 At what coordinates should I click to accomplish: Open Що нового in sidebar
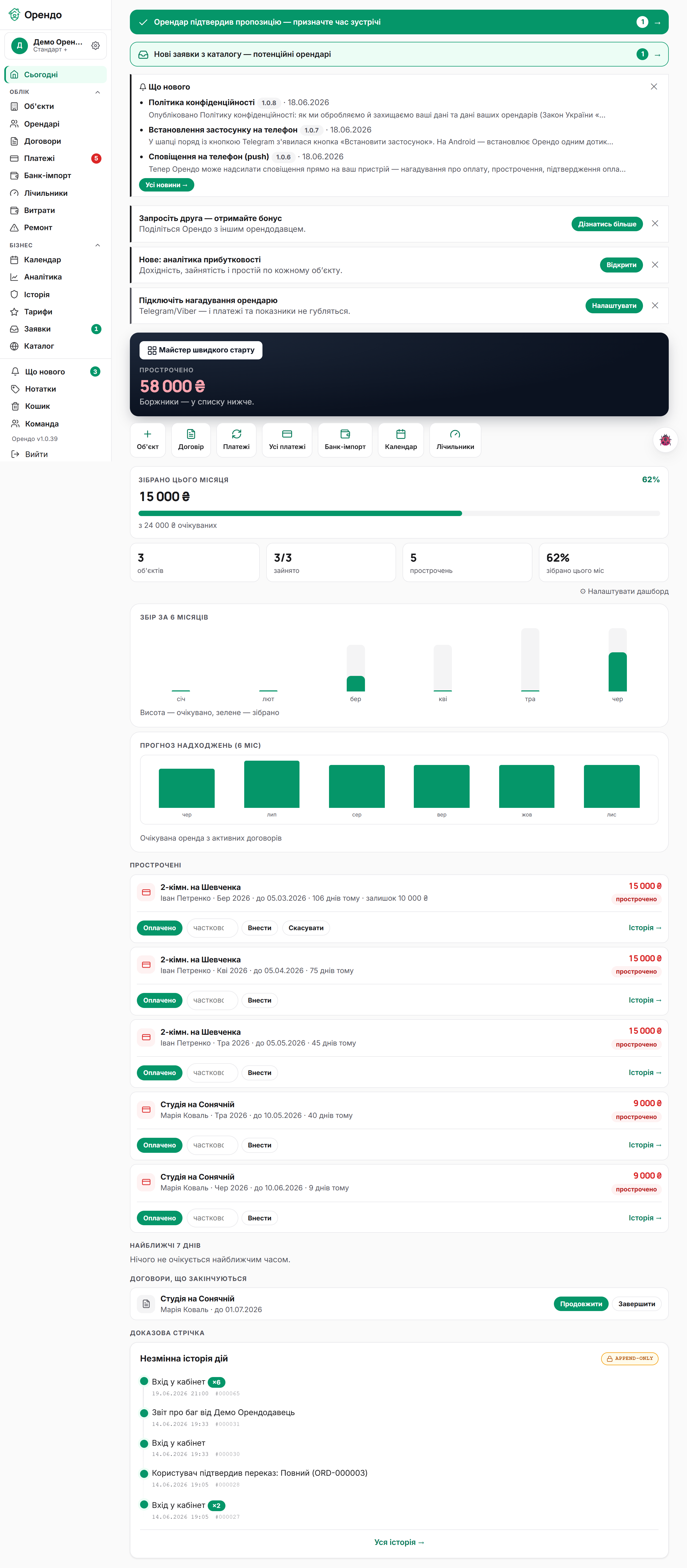[56, 372]
